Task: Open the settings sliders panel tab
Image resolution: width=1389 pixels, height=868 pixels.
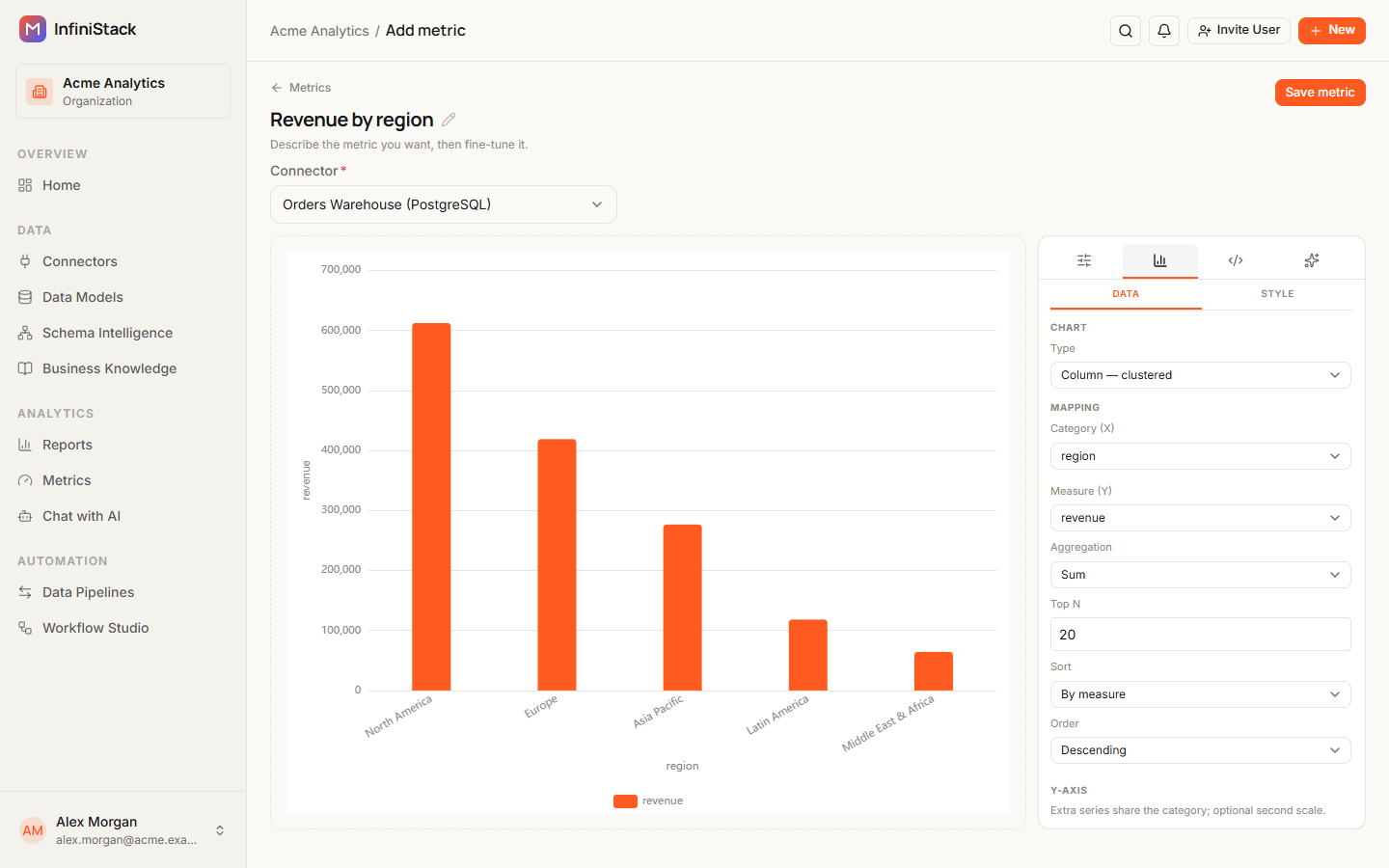Action: click(1084, 260)
